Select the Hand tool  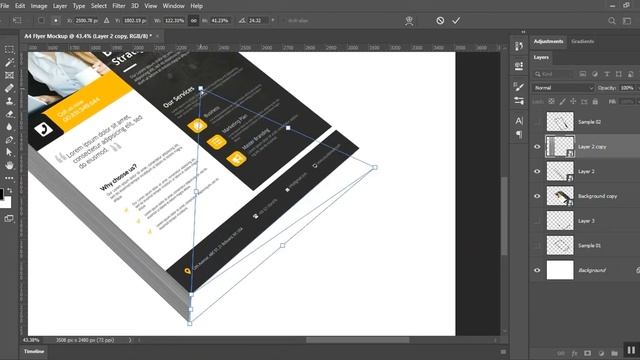[9, 165]
